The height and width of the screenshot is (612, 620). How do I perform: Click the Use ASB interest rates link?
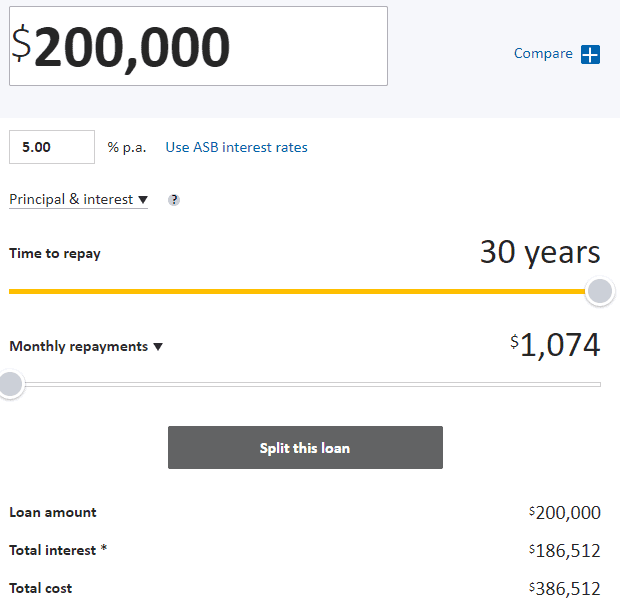(x=236, y=147)
